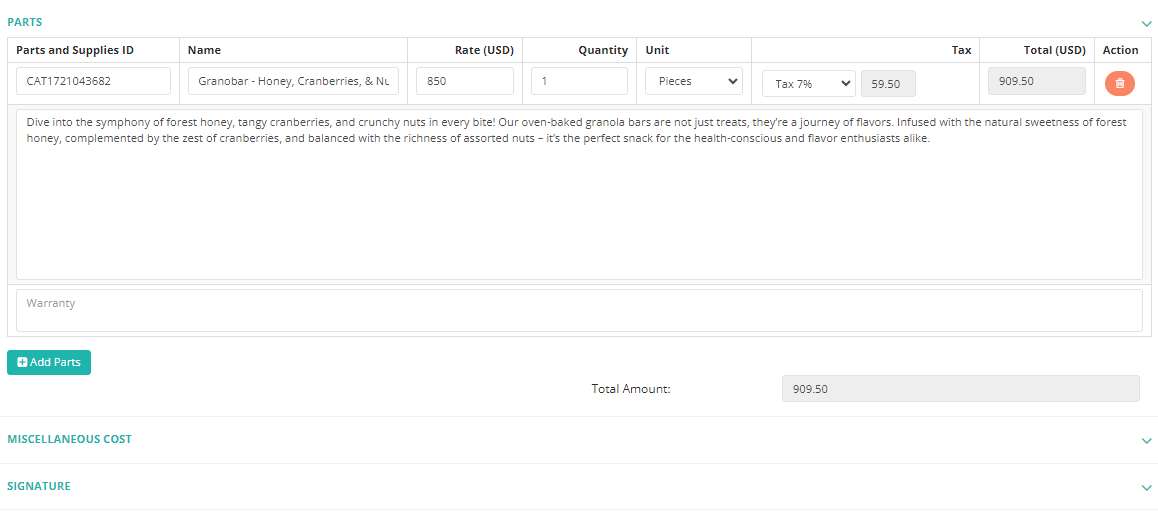Click the Warranty text field
The height and width of the screenshot is (512, 1158).
pos(579,310)
